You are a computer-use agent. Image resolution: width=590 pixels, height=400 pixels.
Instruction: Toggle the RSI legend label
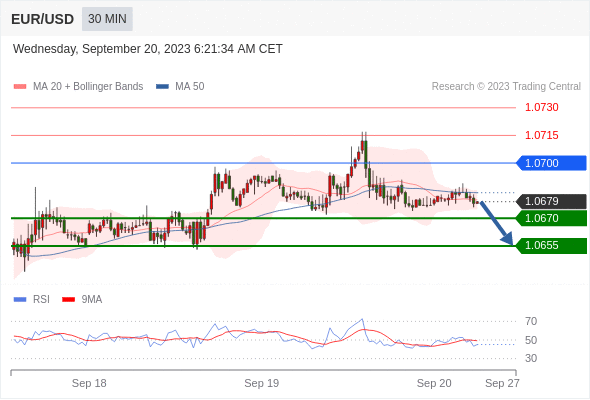[x=41, y=300]
